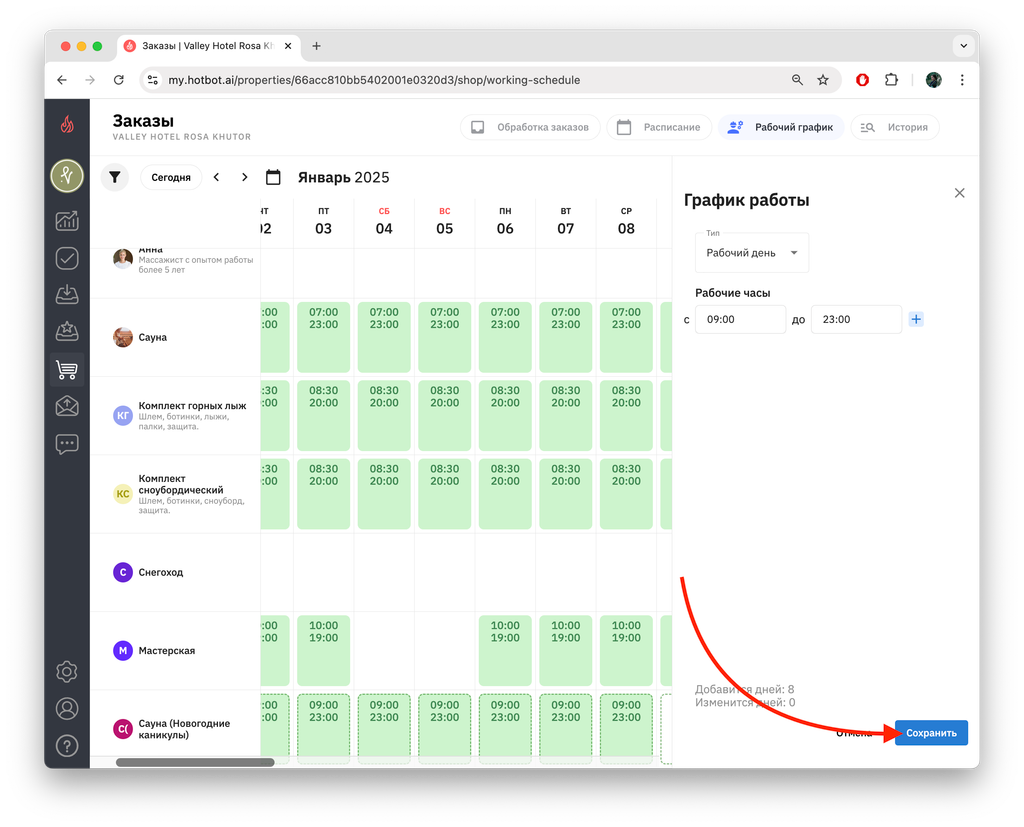Click the СБ 04 day column header
Screen dimensions: 1024x827
tap(384, 221)
